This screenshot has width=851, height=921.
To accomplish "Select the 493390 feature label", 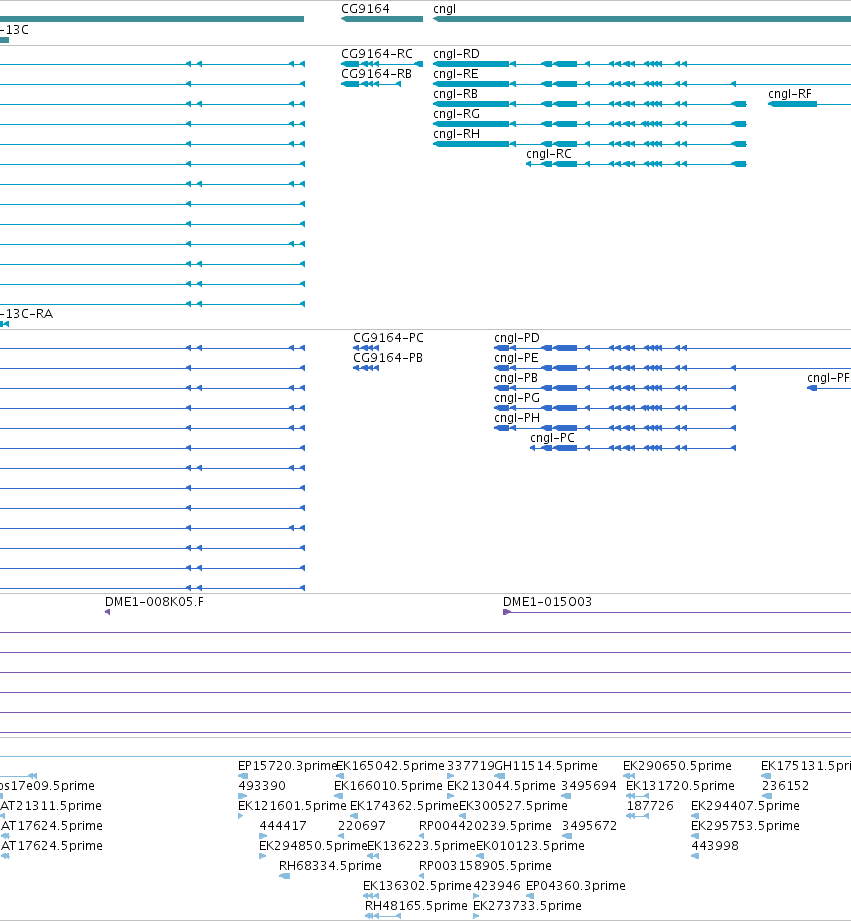I will 261,785.
